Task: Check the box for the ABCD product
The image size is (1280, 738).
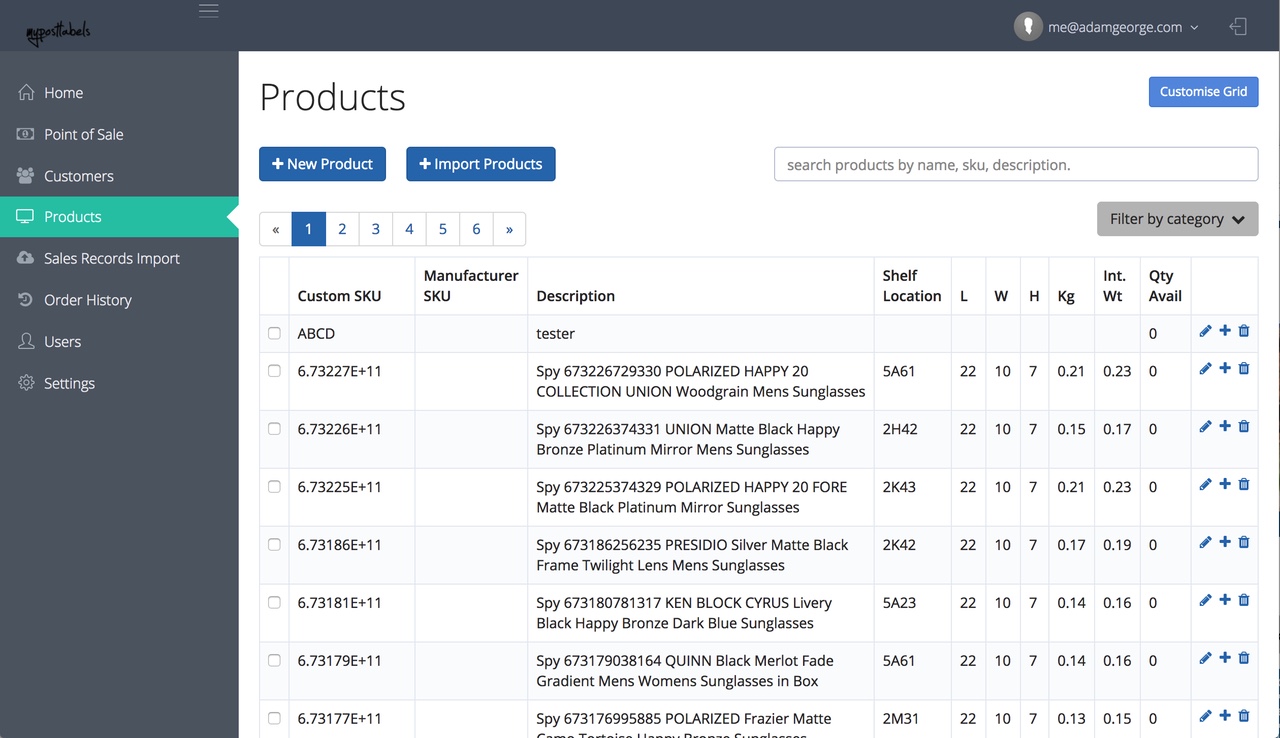Action: point(274,333)
